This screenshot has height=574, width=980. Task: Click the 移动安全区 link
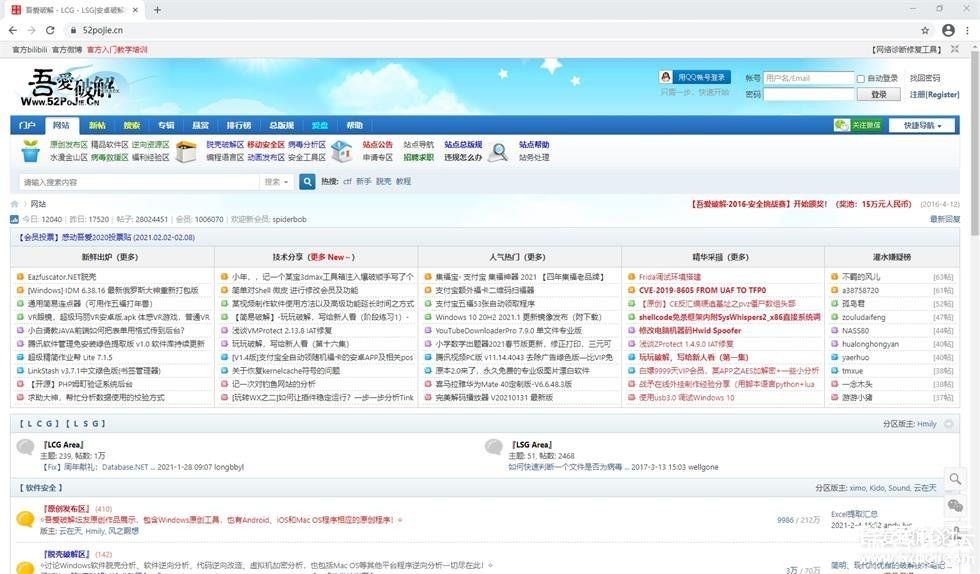(266, 144)
